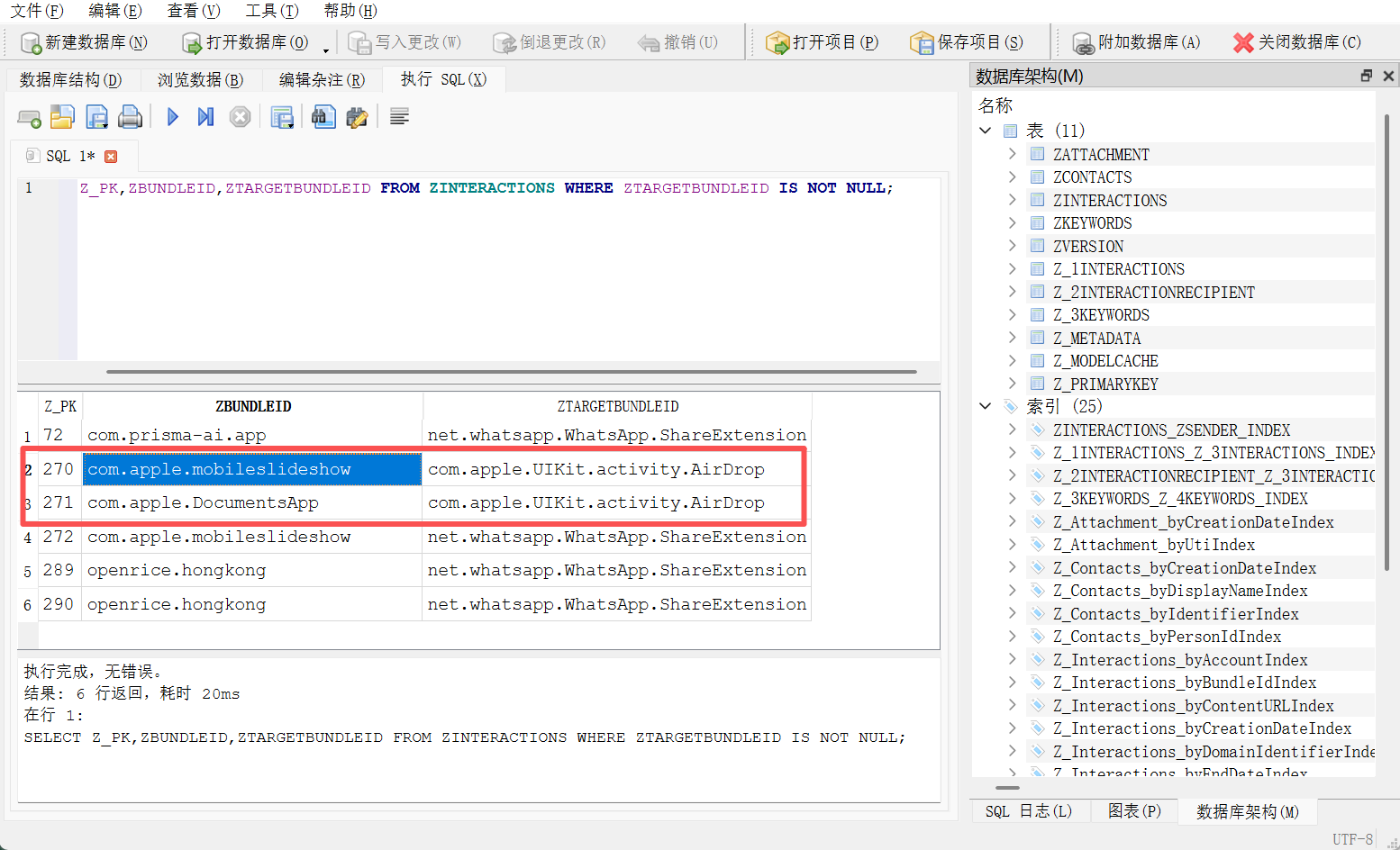Image resolution: width=1400 pixels, height=850 pixels.
Task: Open the 工具(T) menu
Action: (271, 11)
